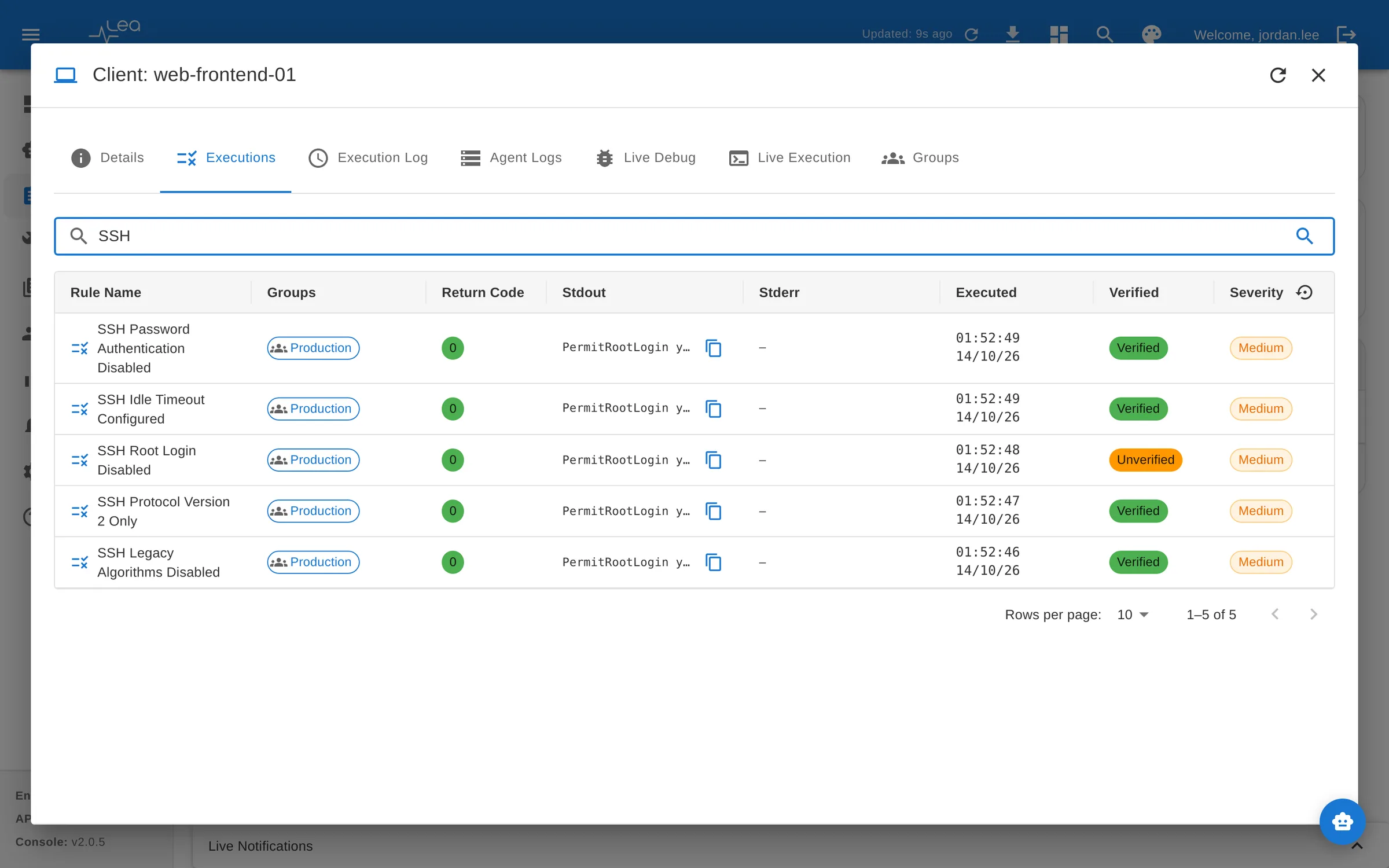Open the Execution Log tab
The height and width of the screenshot is (868, 1389).
coord(368,157)
